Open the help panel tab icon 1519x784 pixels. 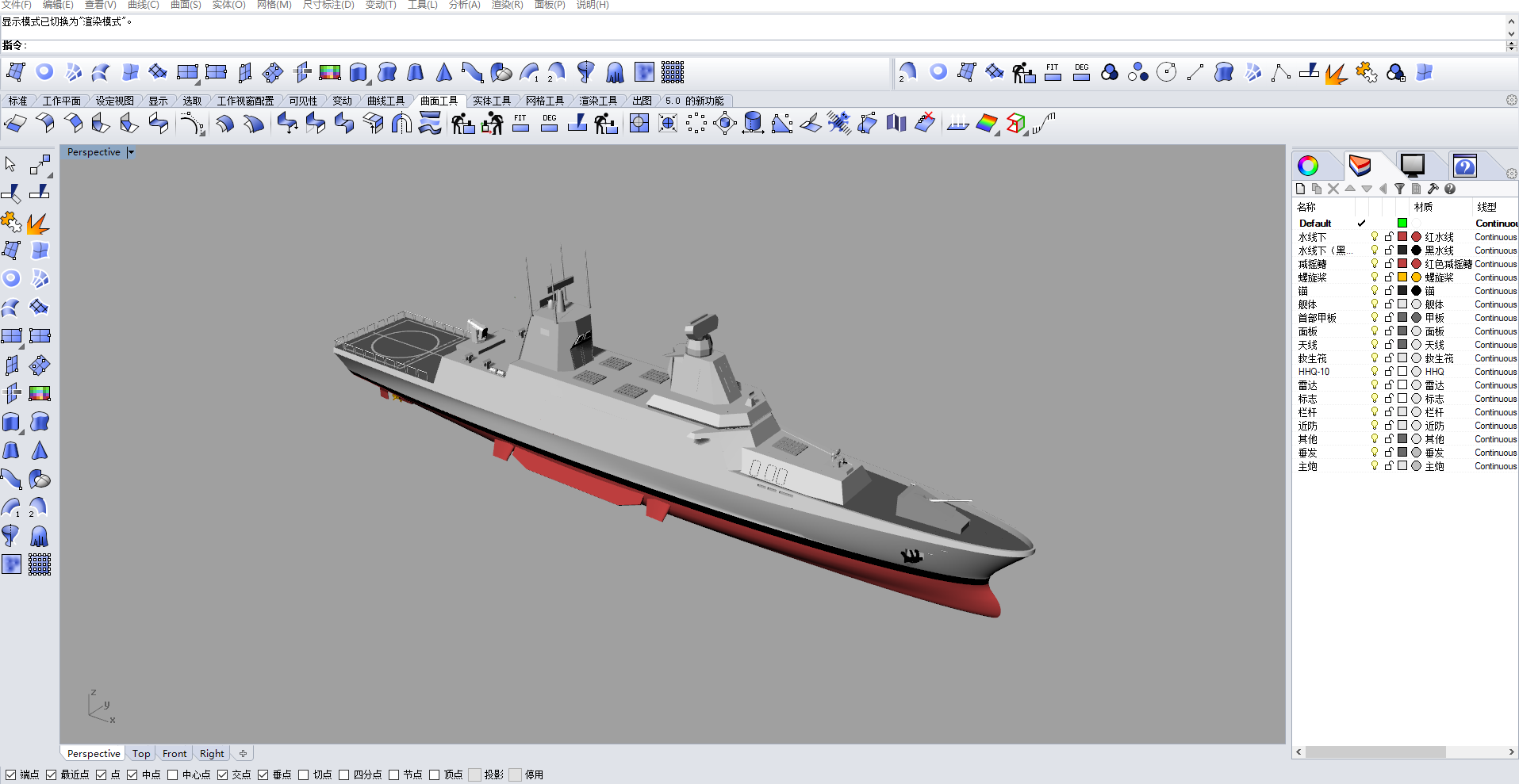click(x=1464, y=166)
